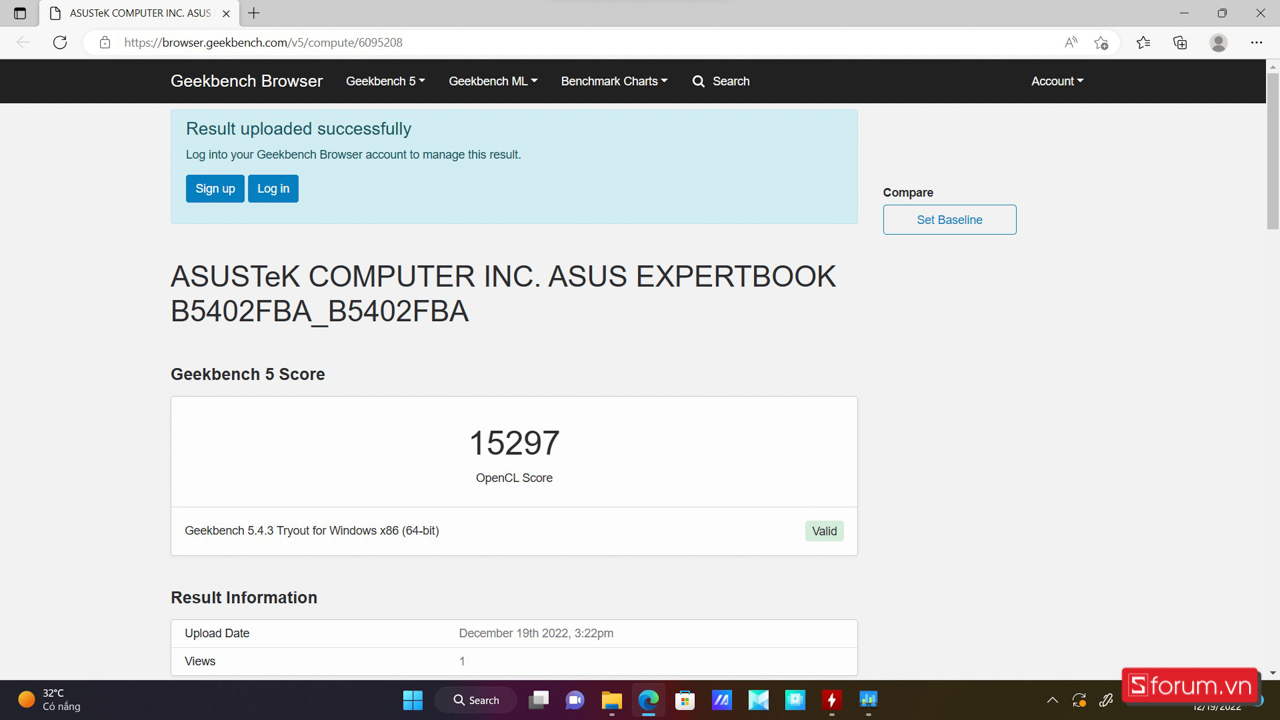Viewport: 1280px width, 720px height.
Task: Open the Geekbench app on taskbar
Action: point(868,700)
